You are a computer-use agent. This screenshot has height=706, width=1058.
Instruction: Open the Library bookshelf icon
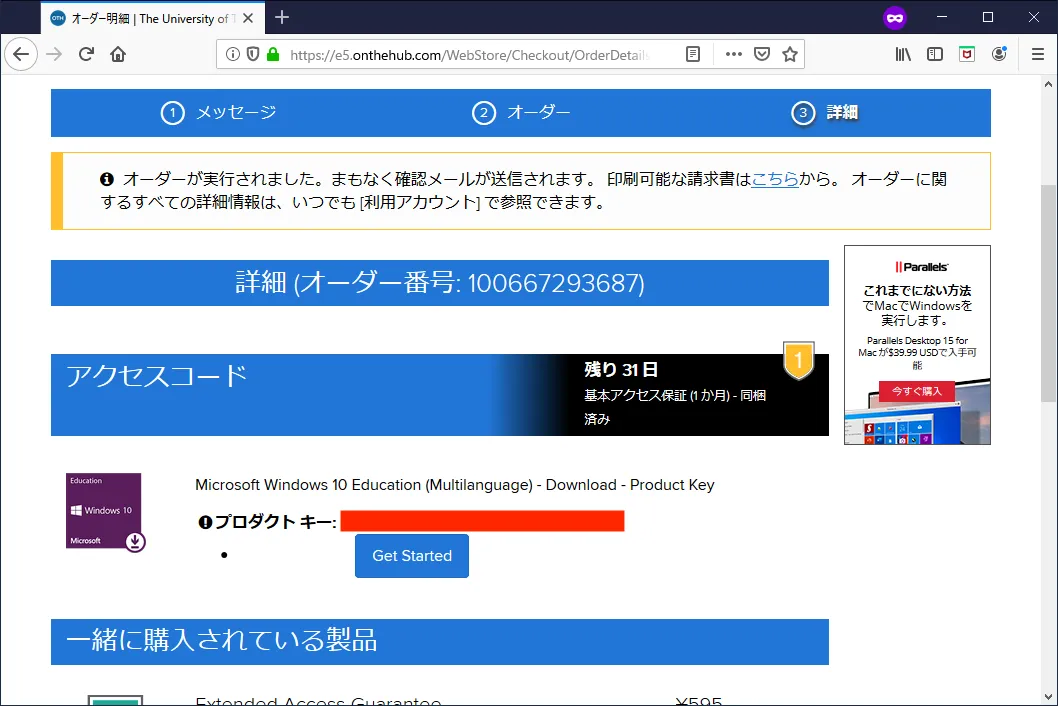[903, 54]
